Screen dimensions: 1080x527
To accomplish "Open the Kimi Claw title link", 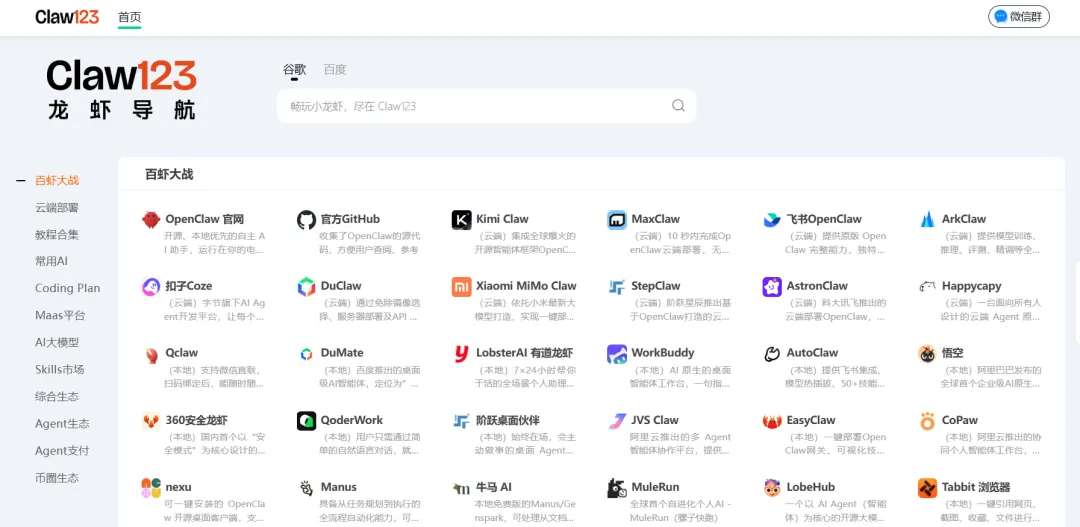I will pyautogui.click(x=502, y=219).
